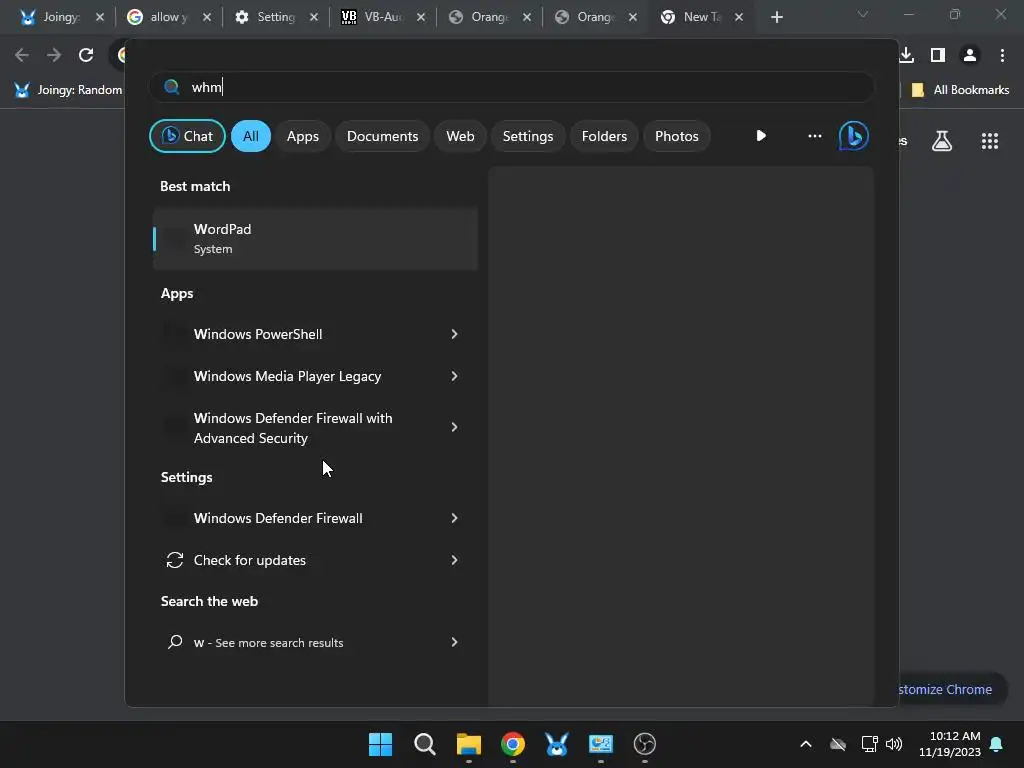Show hidden system tray icons
This screenshot has height=768, width=1024.
click(806, 744)
